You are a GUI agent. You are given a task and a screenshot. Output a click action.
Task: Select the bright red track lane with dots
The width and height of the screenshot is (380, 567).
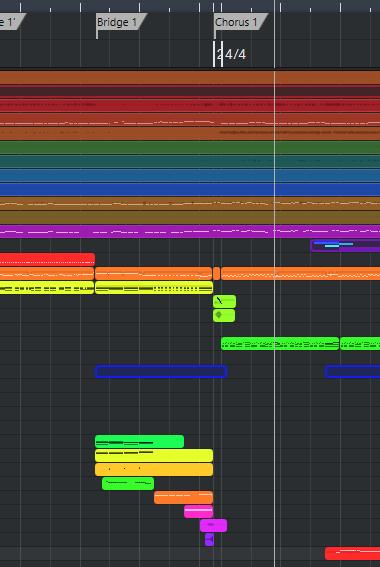pos(190,105)
